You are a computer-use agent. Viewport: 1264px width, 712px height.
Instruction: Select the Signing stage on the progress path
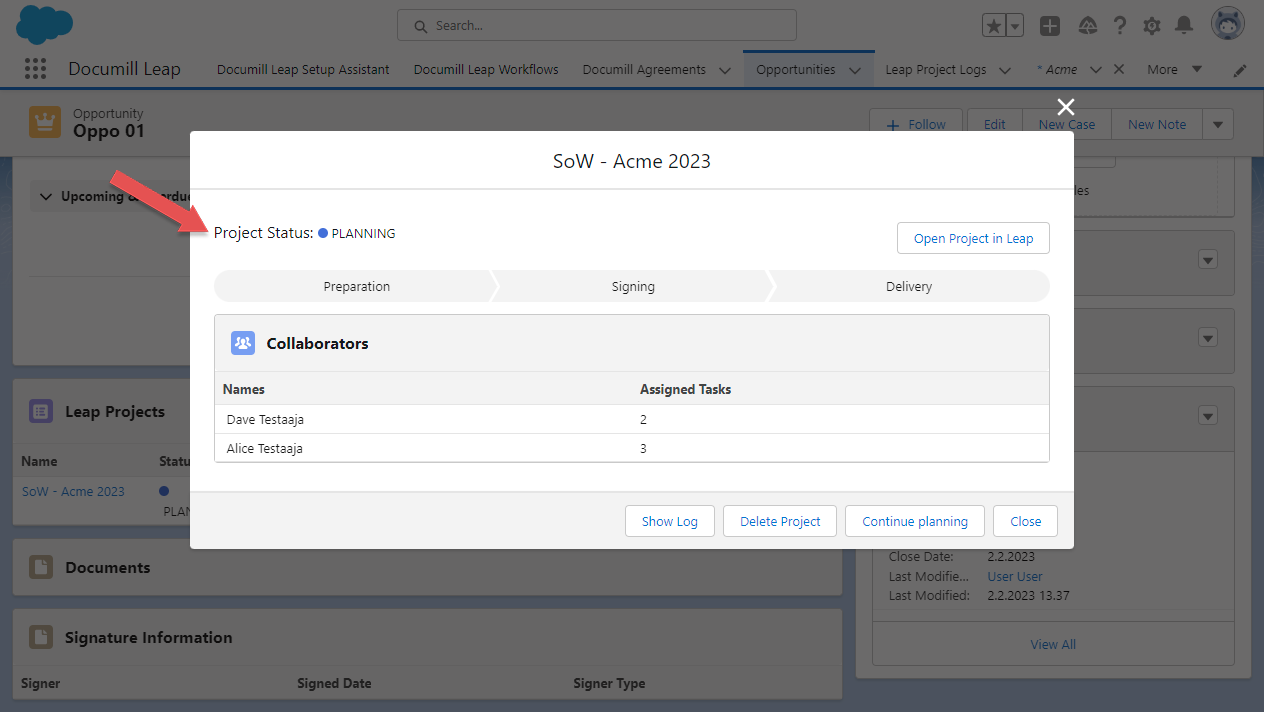632,286
